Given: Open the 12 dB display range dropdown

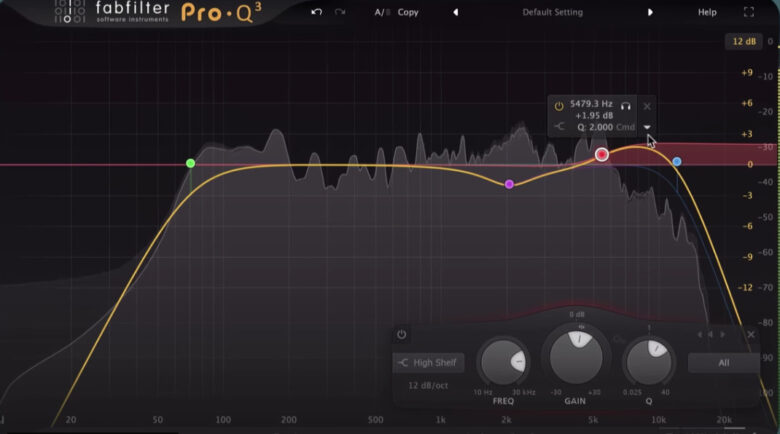Looking at the screenshot, I should tap(744, 41).
